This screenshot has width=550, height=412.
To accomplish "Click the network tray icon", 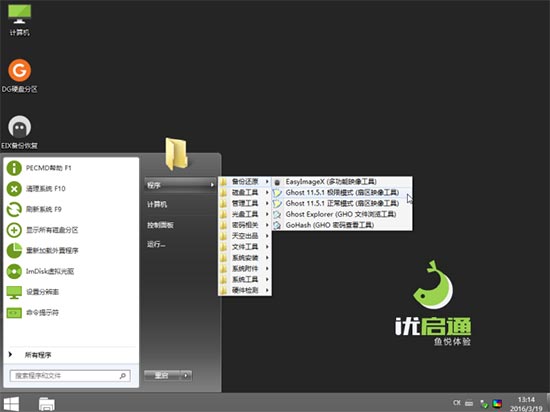I will click(484, 404).
